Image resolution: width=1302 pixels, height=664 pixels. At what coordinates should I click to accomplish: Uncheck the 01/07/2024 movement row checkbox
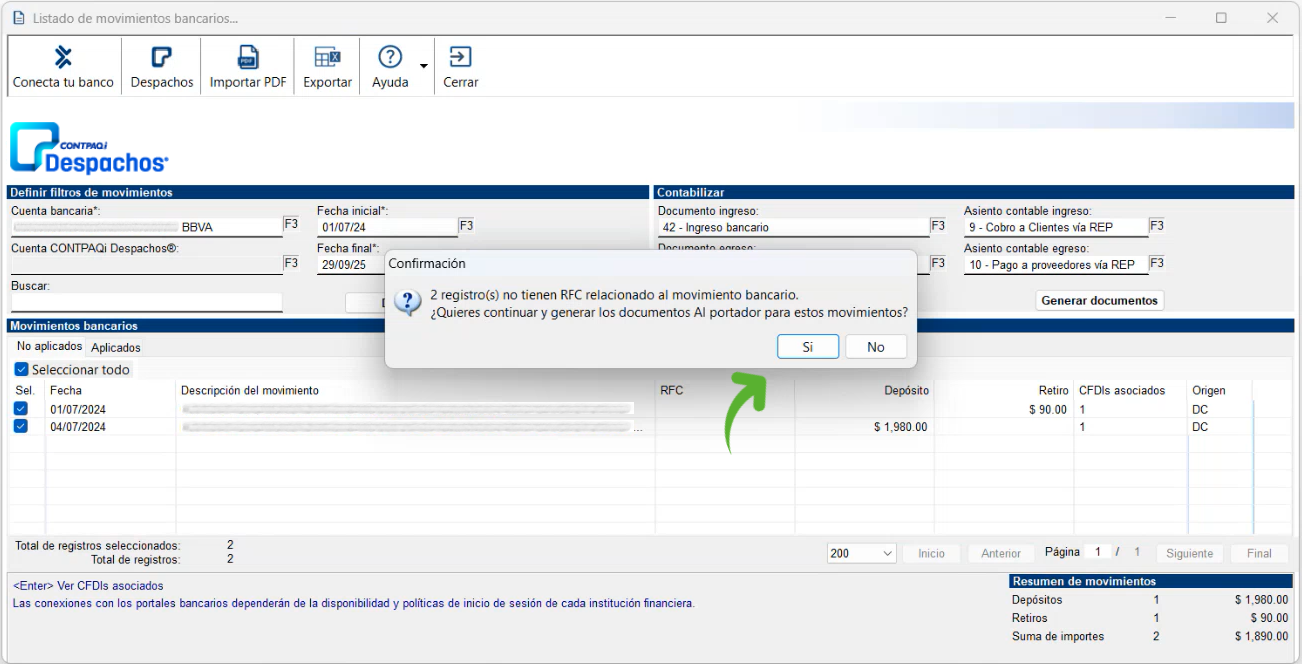(x=21, y=409)
